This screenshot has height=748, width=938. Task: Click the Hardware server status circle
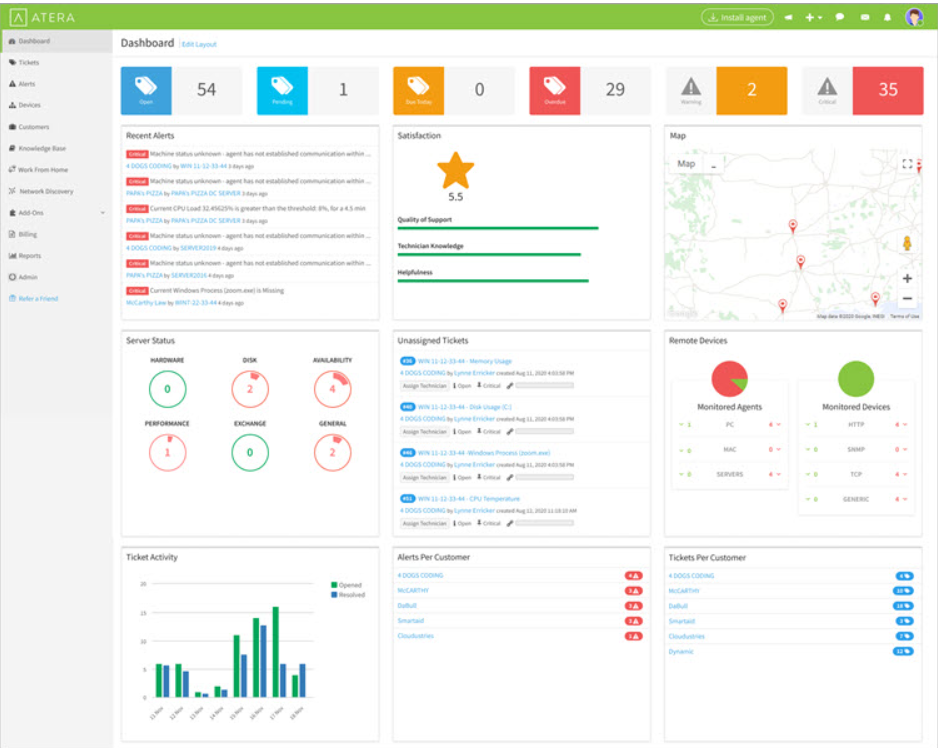[x=168, y=389]
